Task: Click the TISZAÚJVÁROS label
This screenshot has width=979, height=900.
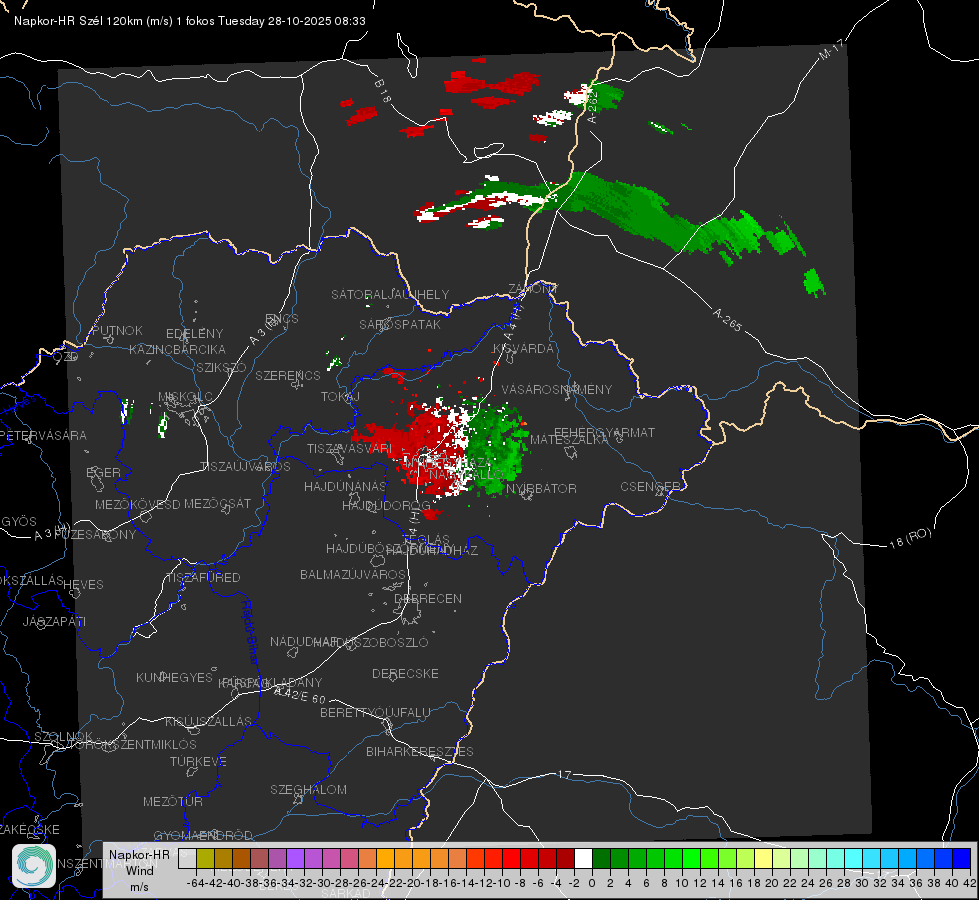Action: pos(245,467)
